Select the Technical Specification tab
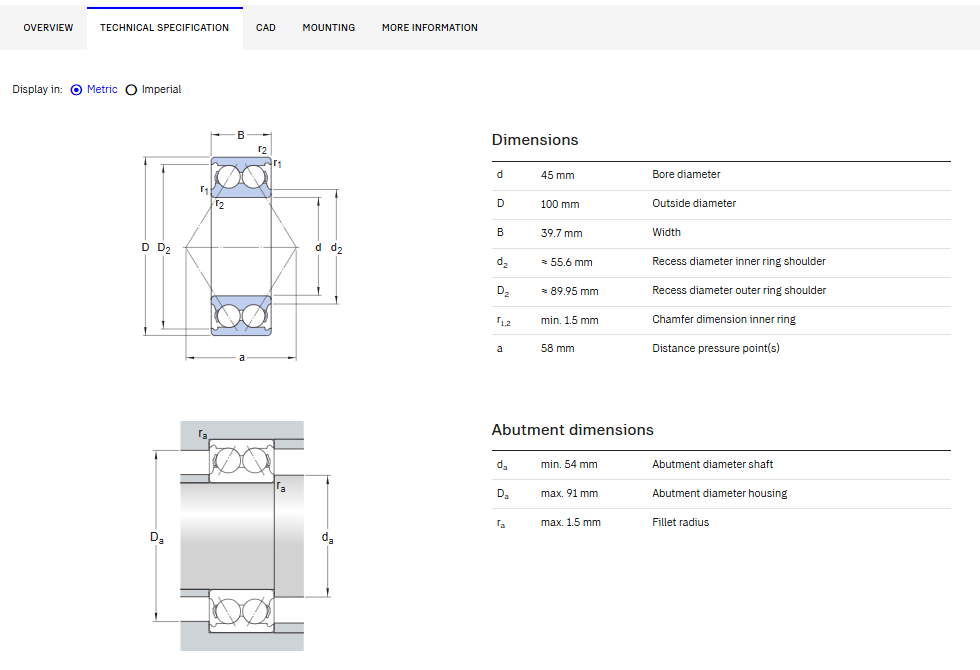980x670 pixels. pos(164,28)
